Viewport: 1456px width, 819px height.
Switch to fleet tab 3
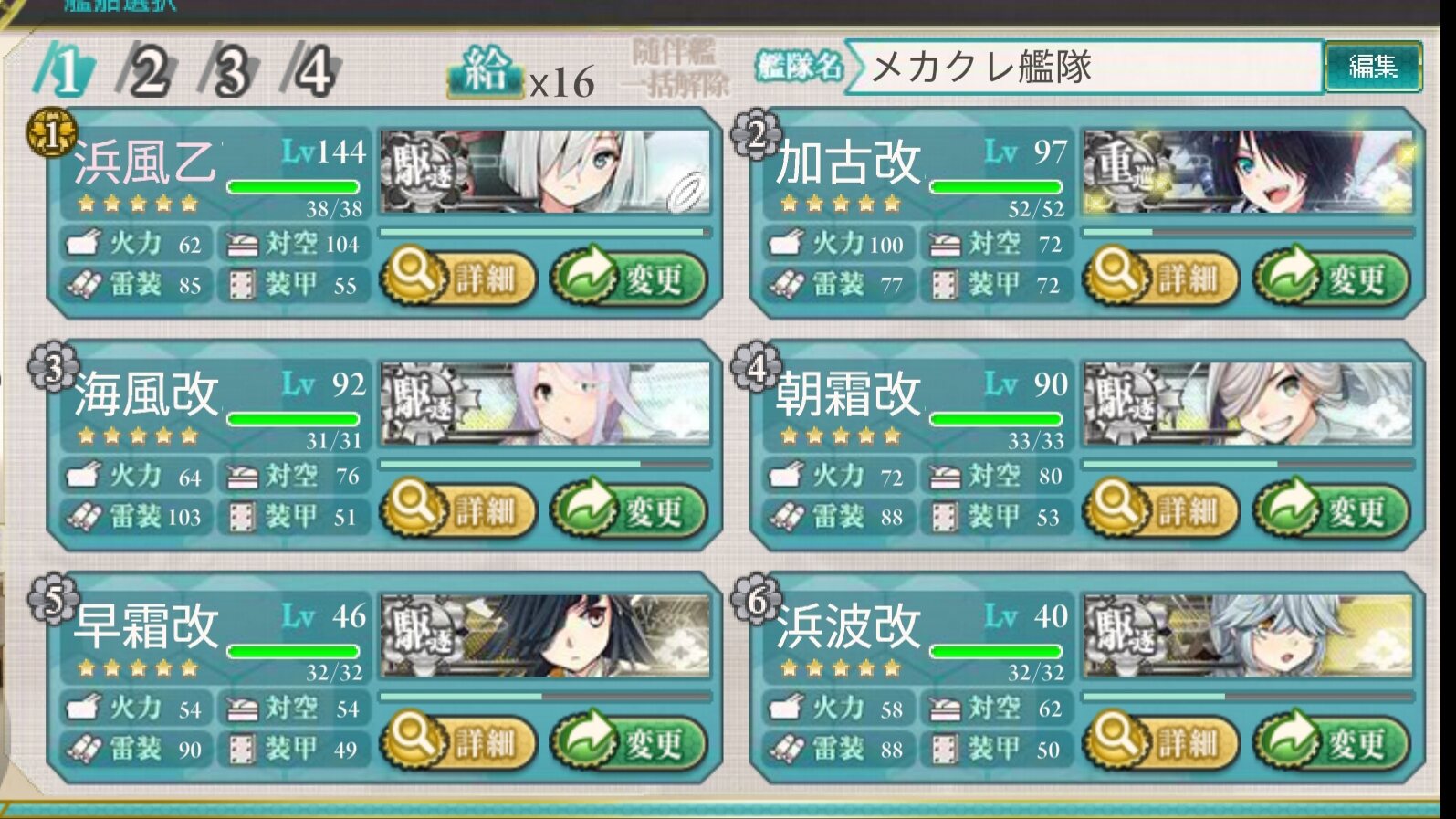pyautogui.click(x=230, y=71)
